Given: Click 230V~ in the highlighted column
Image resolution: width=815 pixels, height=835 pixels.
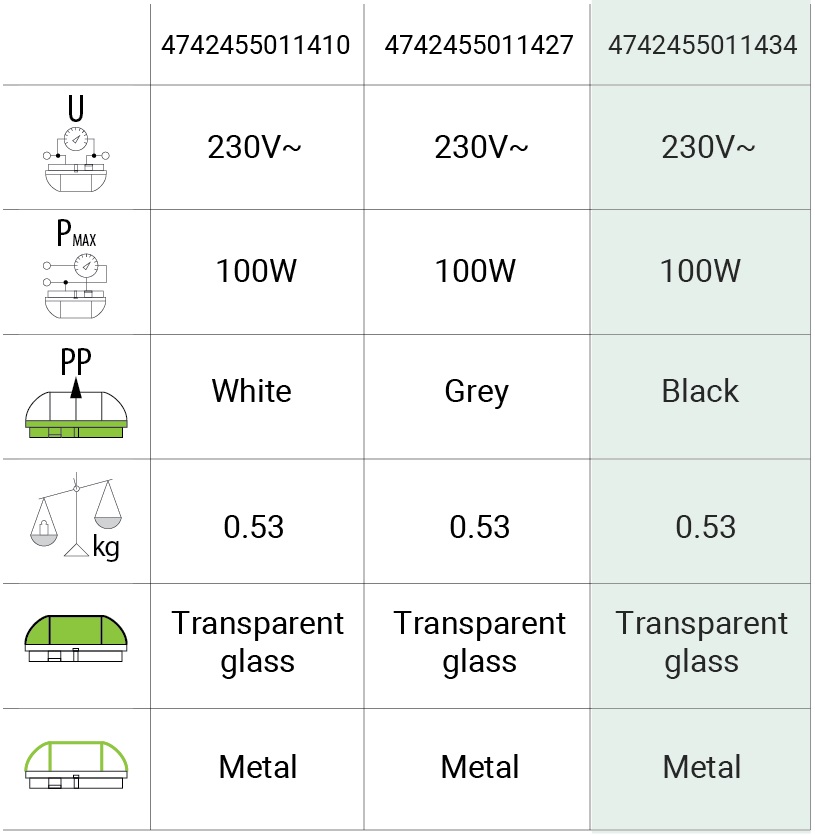Looking at the screenshot, I should 709,147.
